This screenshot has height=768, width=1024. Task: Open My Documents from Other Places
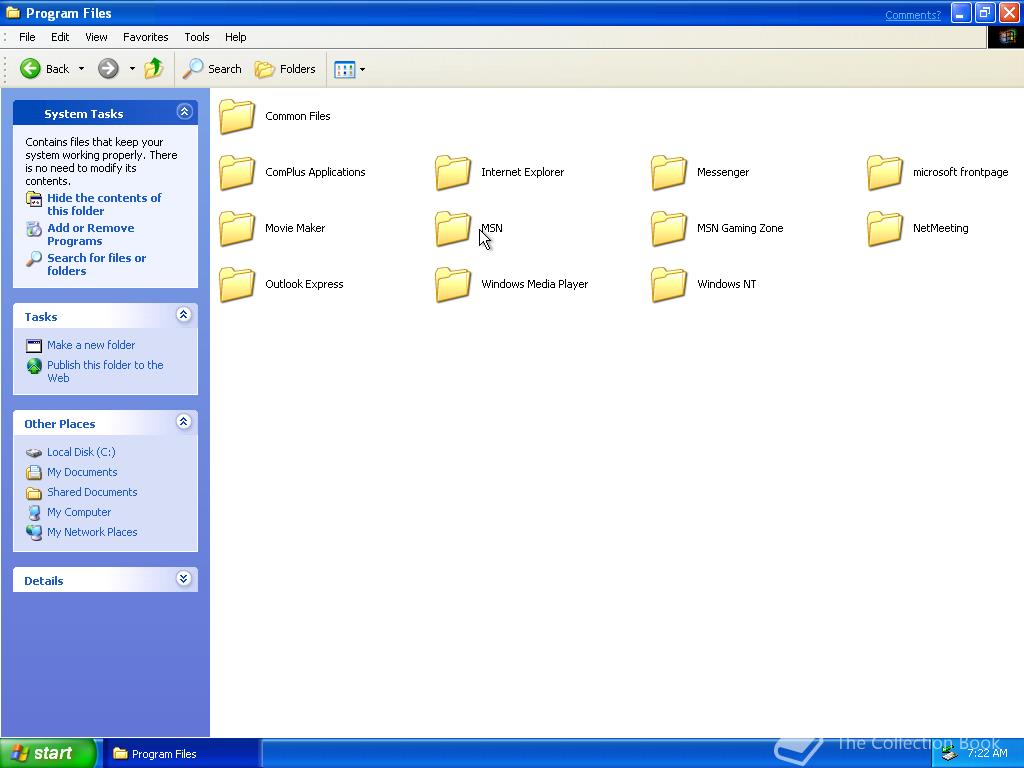click(82, 472)
